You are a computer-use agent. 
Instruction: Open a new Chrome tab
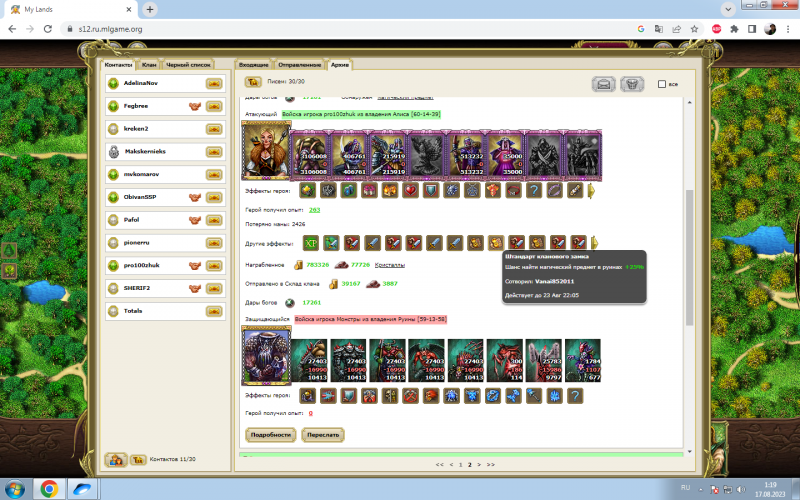[150, 9]
